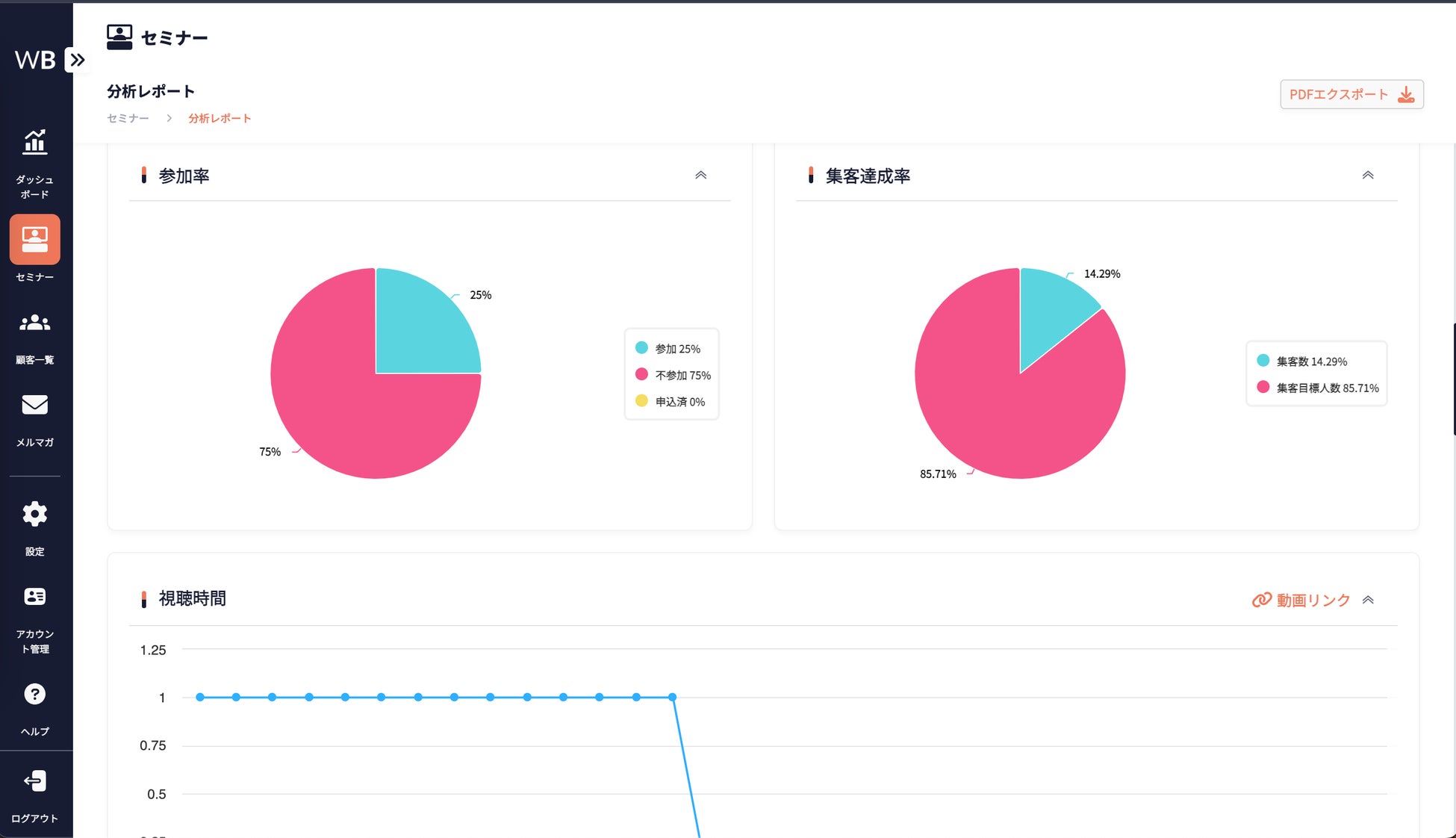The width and height of the screenshot is (1456, 838).
Task: Collapse the 参加率 panel
Action: pos(700,176)
